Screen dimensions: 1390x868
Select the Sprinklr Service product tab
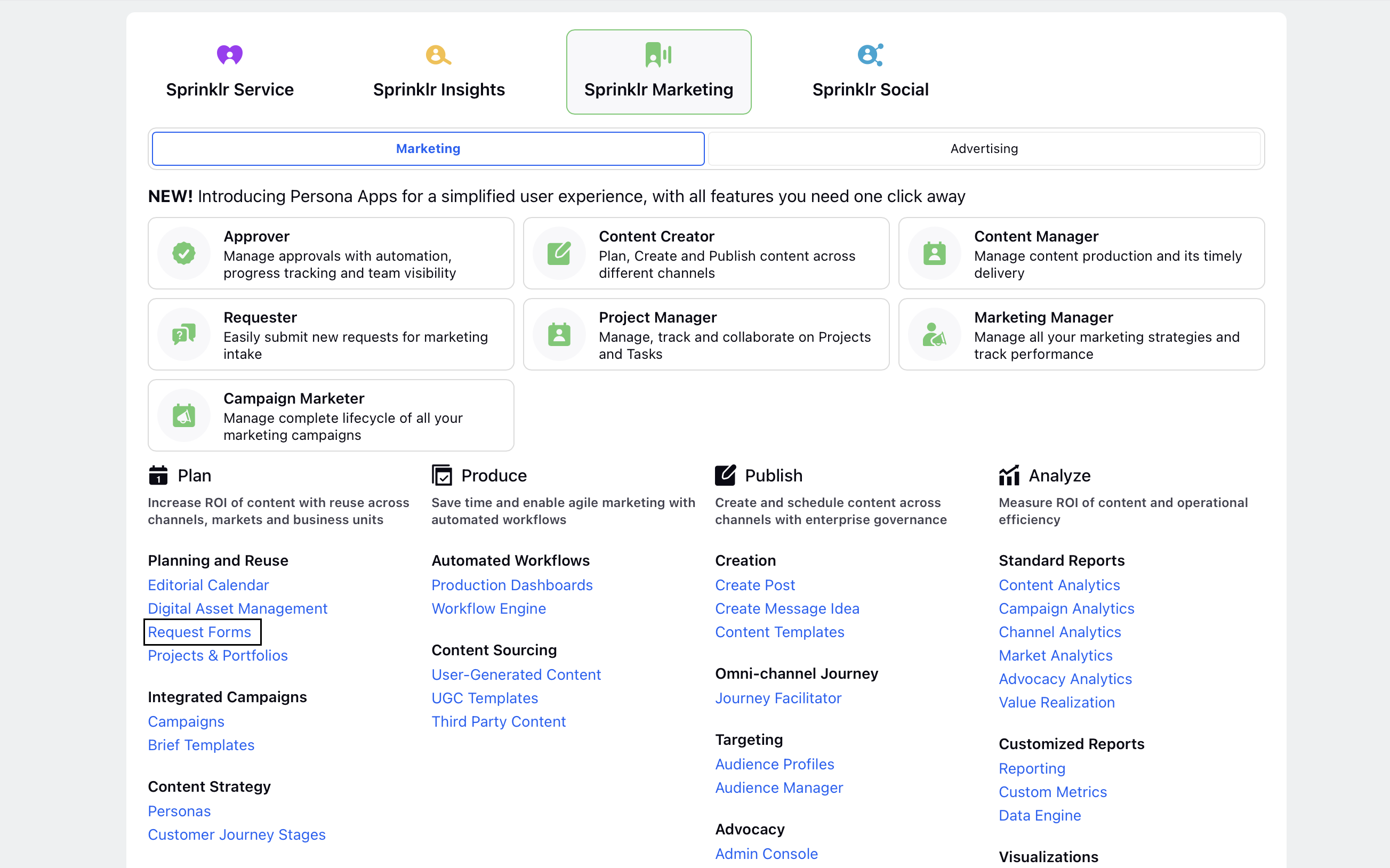230,72
